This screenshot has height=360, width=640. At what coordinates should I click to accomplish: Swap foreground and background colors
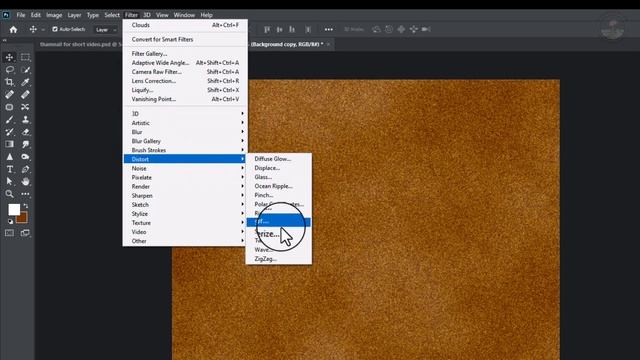(x=26, y=206)
